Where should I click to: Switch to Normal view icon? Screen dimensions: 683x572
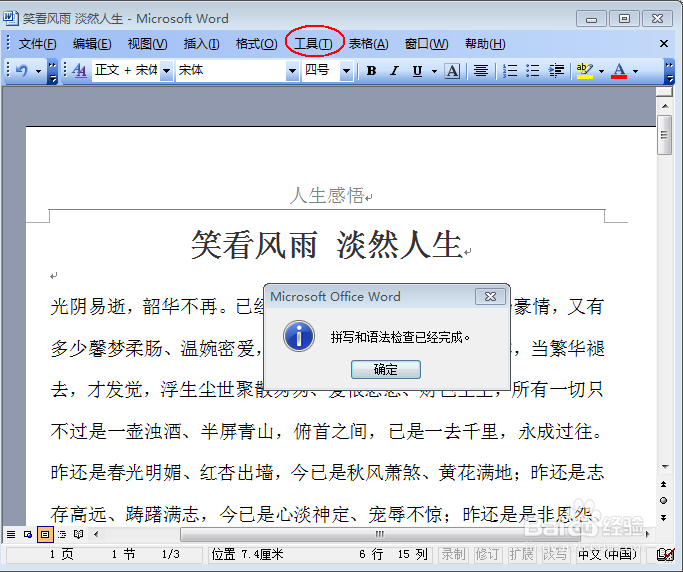(11, 534)
